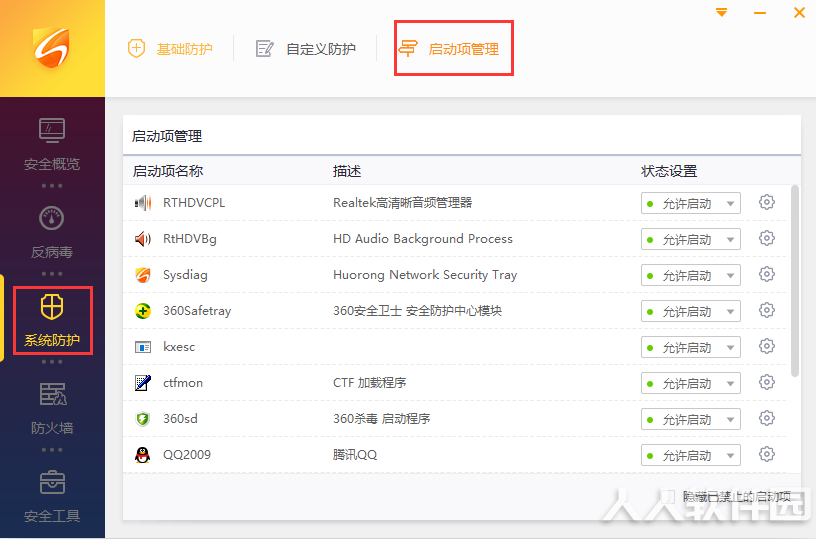Select the CTF 加载程序 description
This screenshot has height=539, width=816.
(369, 382)
